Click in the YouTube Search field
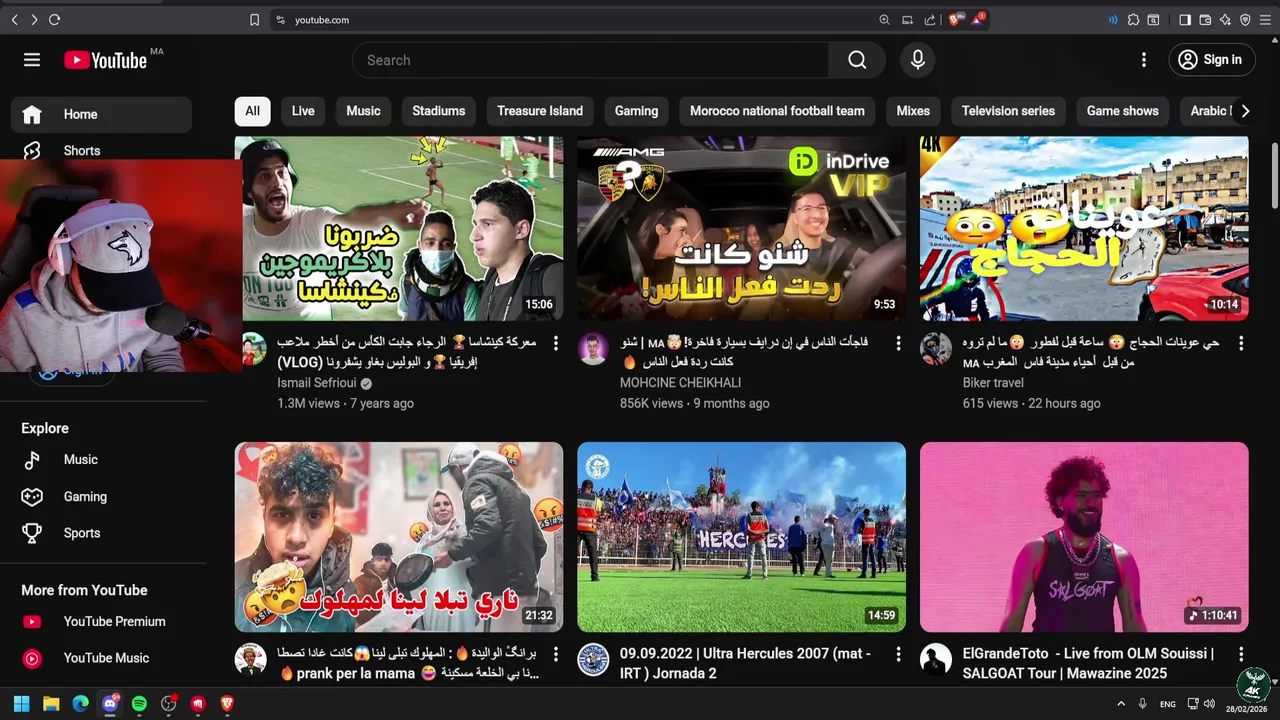The width and height of the screenshot is (1280, 720). pyautogui.click(x=590, y=60)
